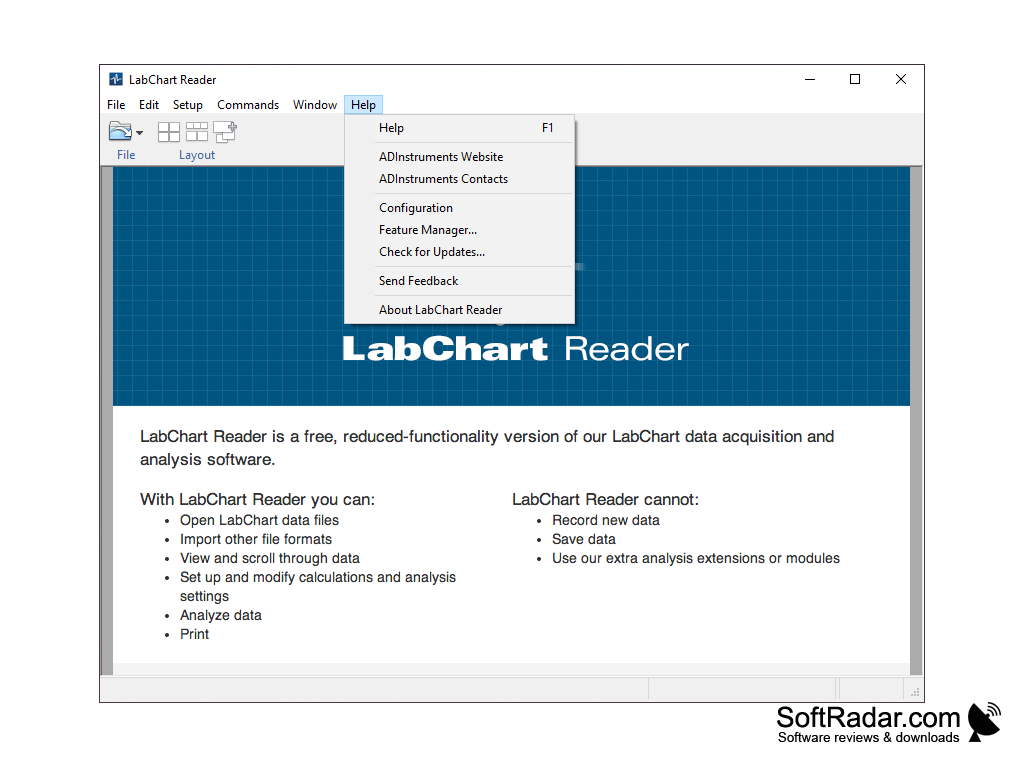The height and width of the screenshot is (768, 1024).
Task: Open the Commands menu
Action: point(248,104)
